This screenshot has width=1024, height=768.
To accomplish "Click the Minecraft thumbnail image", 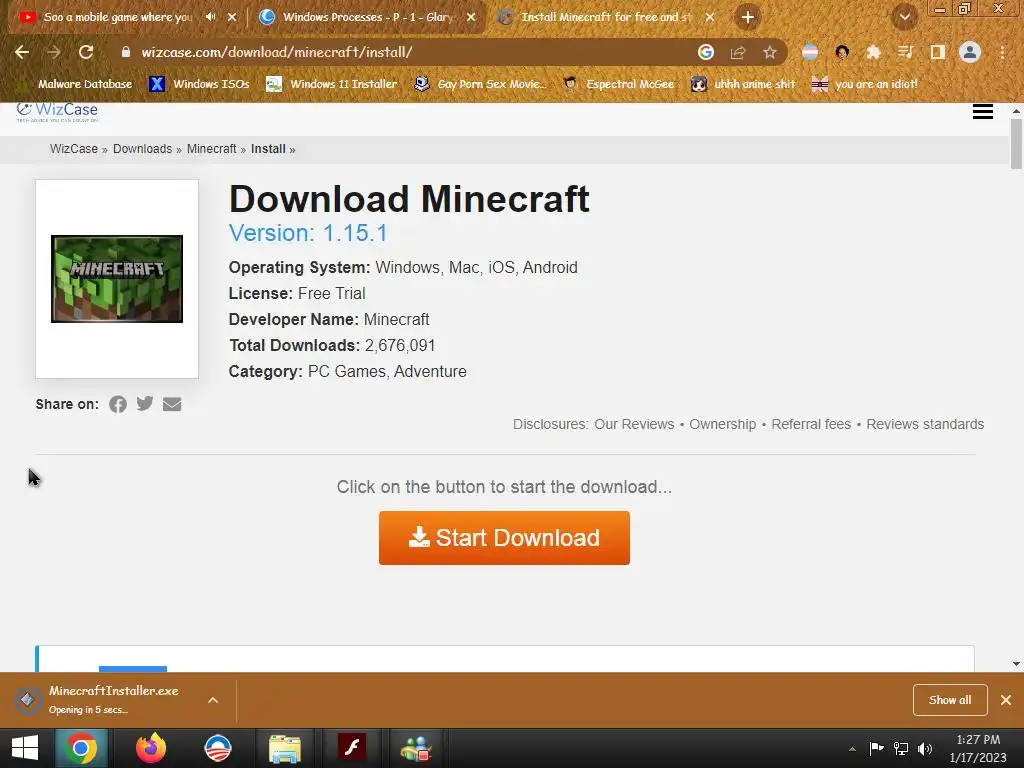I will [117, 279].
